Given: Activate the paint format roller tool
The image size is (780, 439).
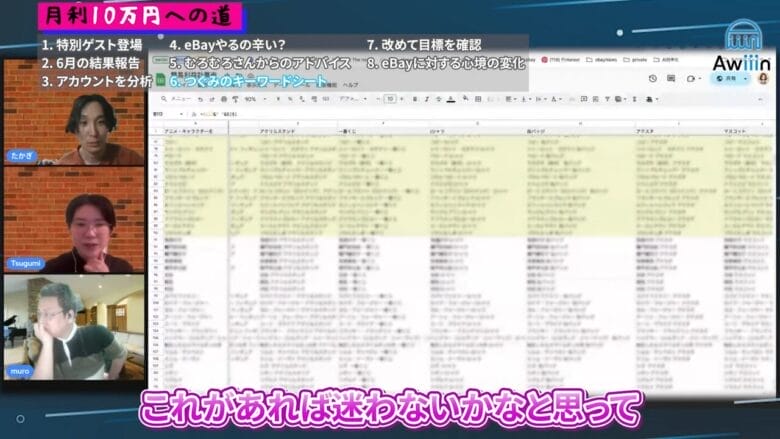Looking at the screenshot, I should coord(235,99).
